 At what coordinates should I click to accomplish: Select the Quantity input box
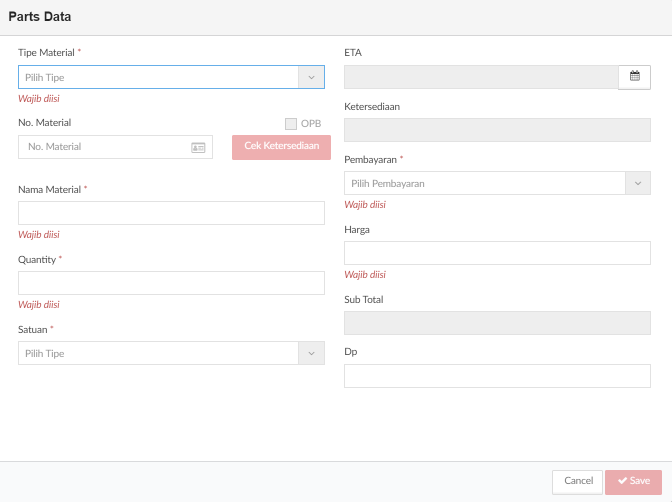pos(171,283)
